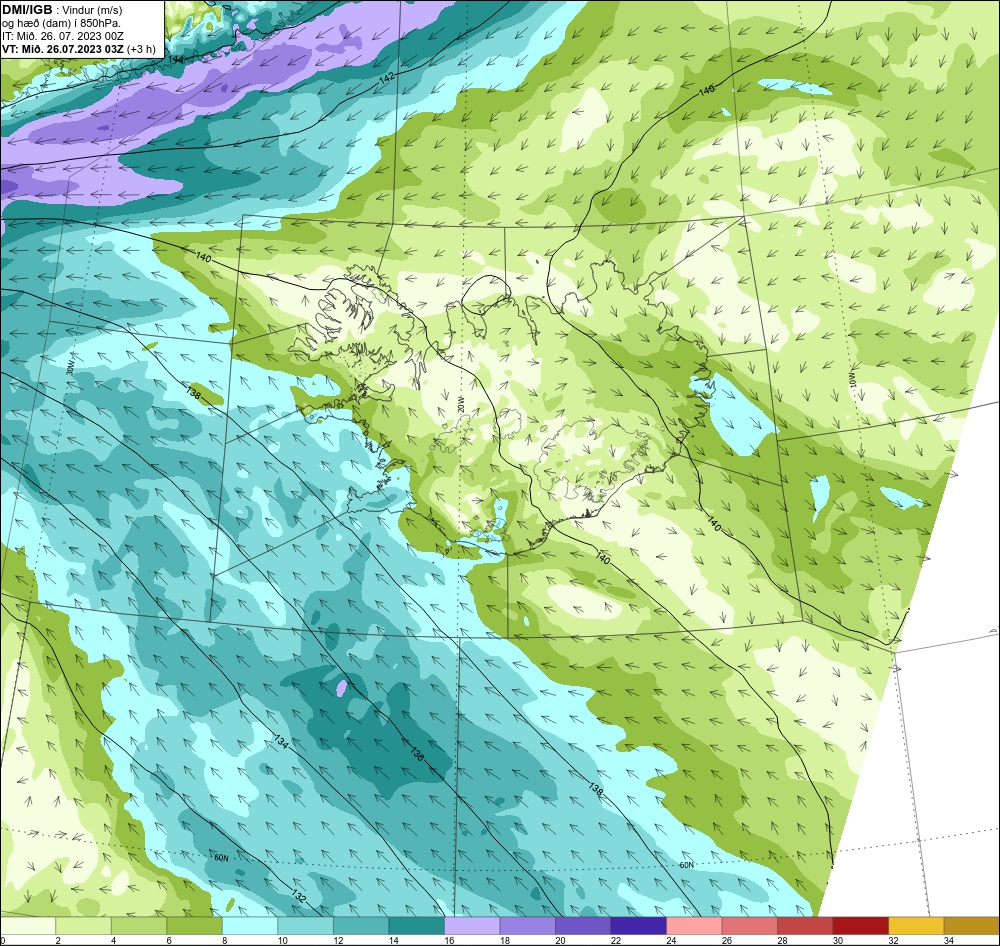Click the 30W longitude label
The image size is (1000, 946).
70,367
